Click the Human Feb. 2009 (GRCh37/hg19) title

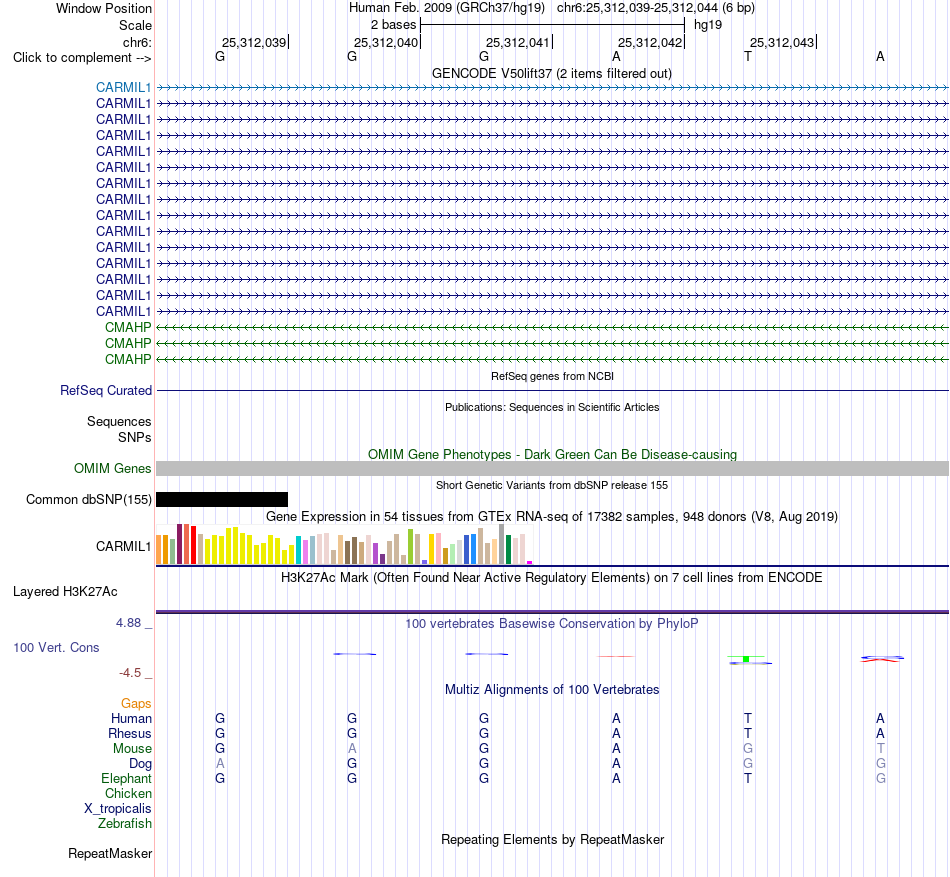(447, 8)
